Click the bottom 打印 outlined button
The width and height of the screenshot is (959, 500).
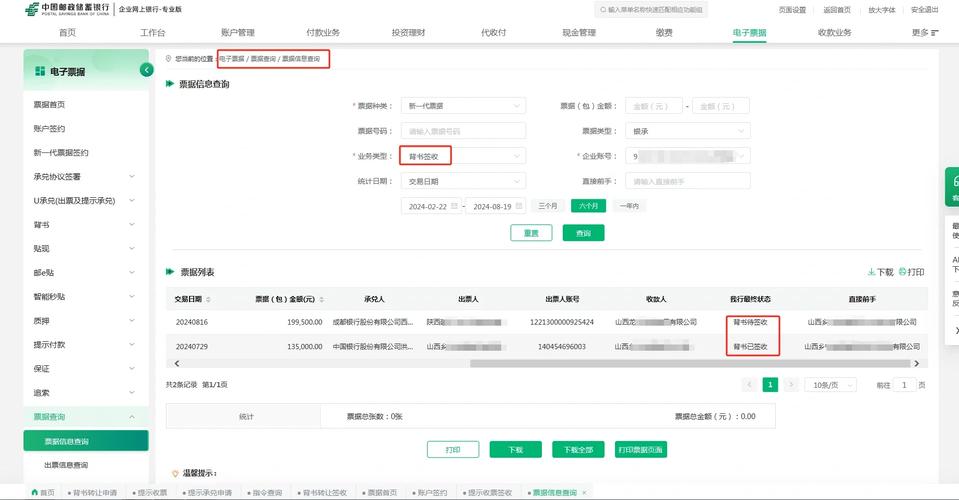click(x=453, y=449)
